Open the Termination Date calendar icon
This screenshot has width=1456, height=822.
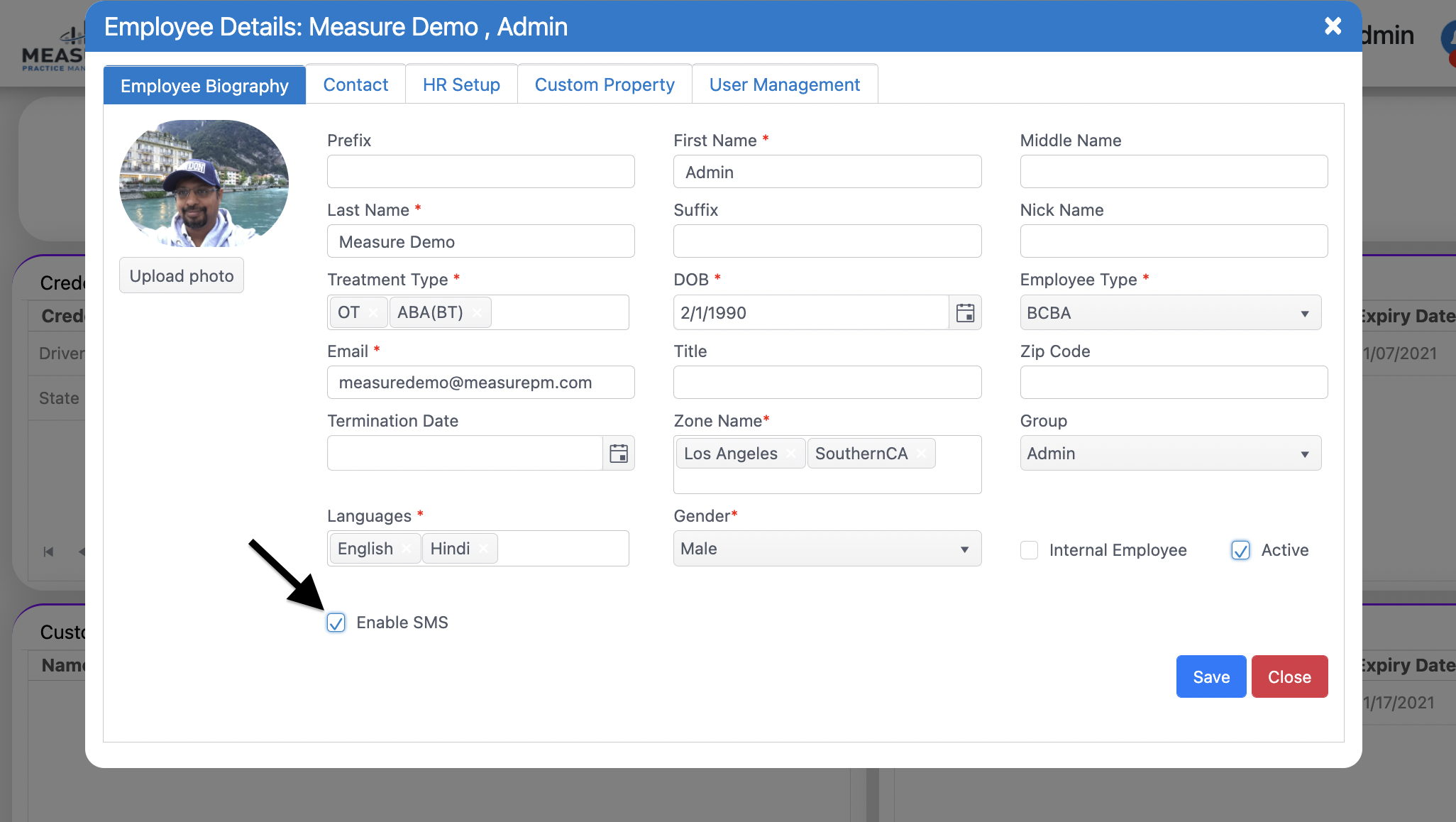pos(619,454)
